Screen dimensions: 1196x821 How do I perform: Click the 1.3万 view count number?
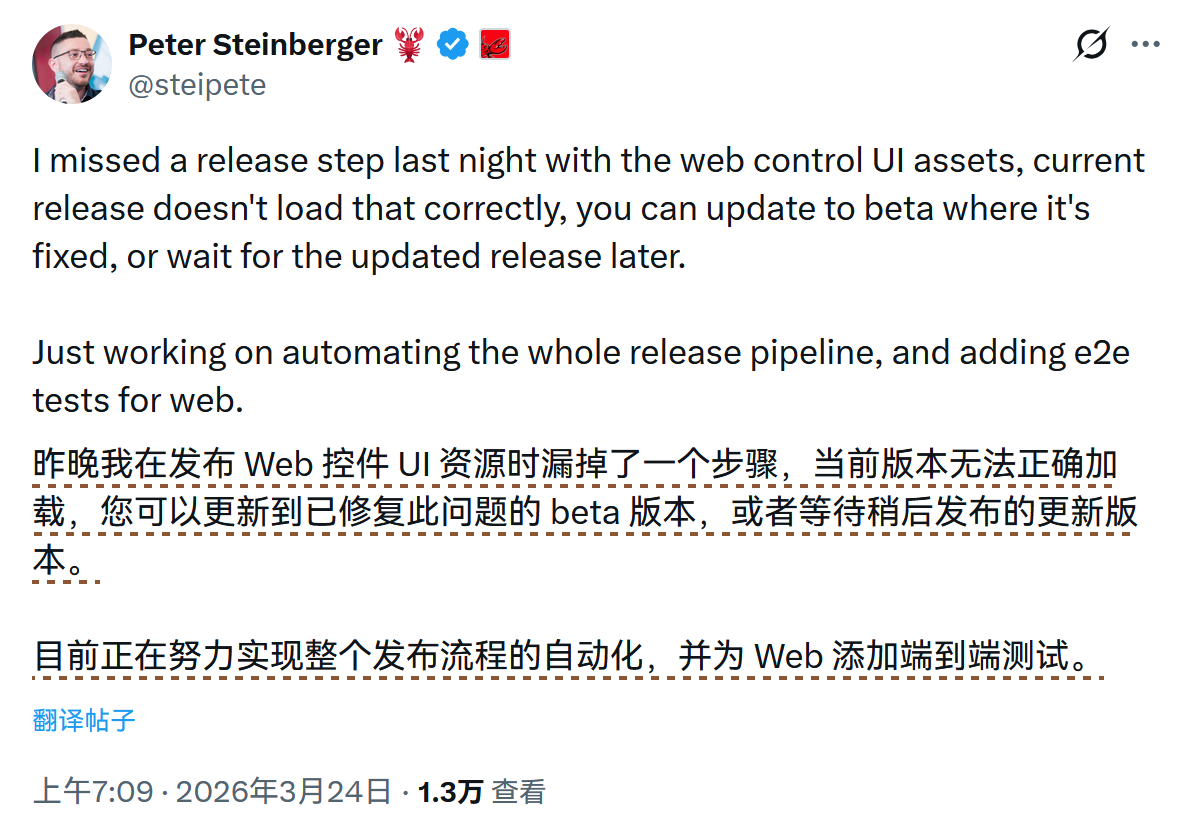[x=450, y=792]
